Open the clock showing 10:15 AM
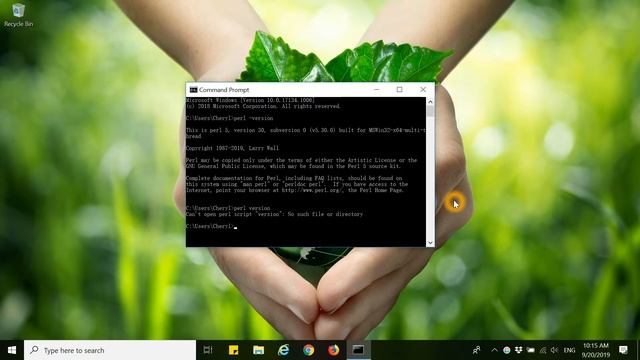Screen dimensions: 640x360 pyautogui.click(x=596, y=350)
